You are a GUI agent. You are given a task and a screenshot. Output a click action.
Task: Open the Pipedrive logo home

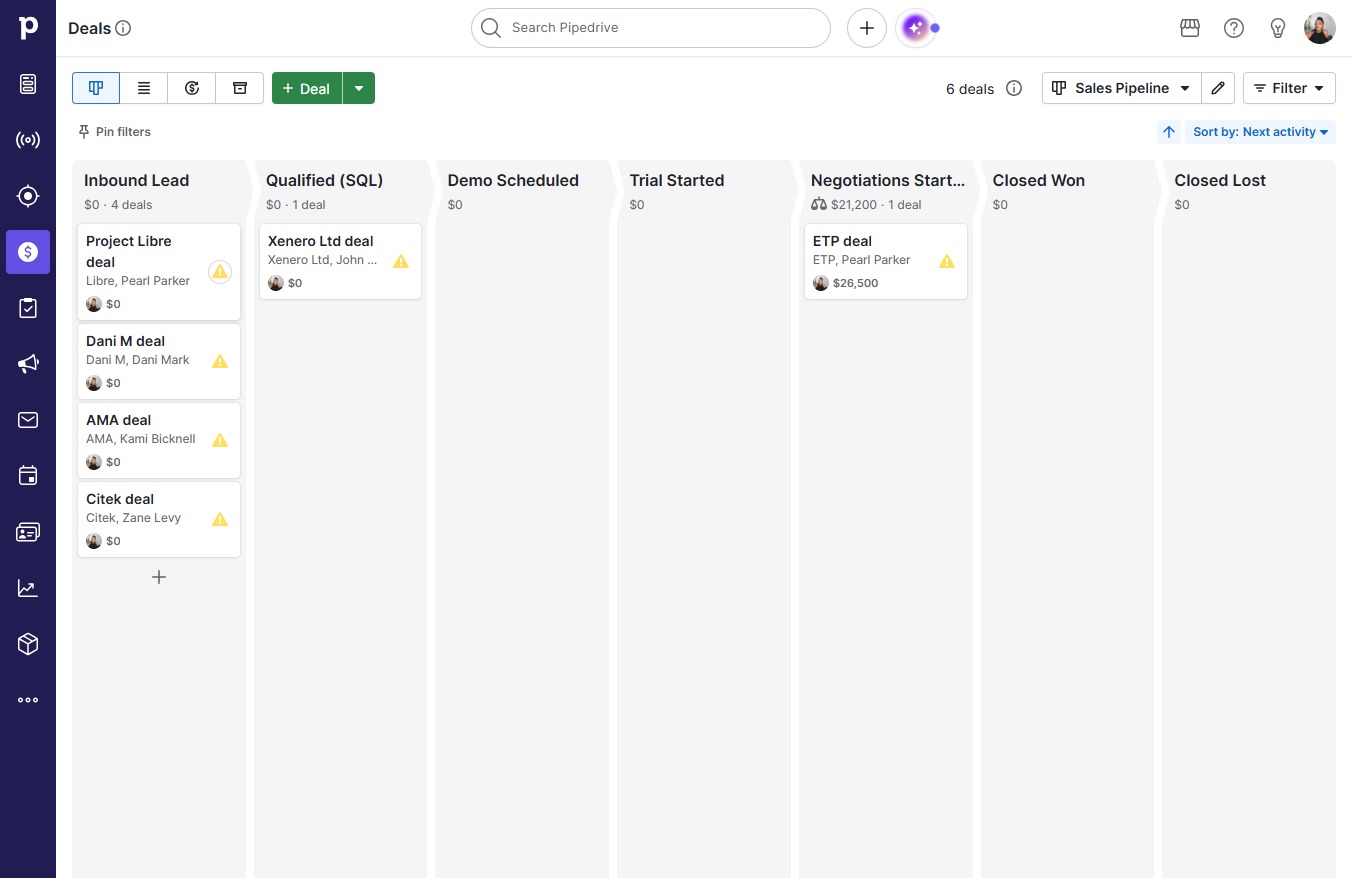coord(28,27)
